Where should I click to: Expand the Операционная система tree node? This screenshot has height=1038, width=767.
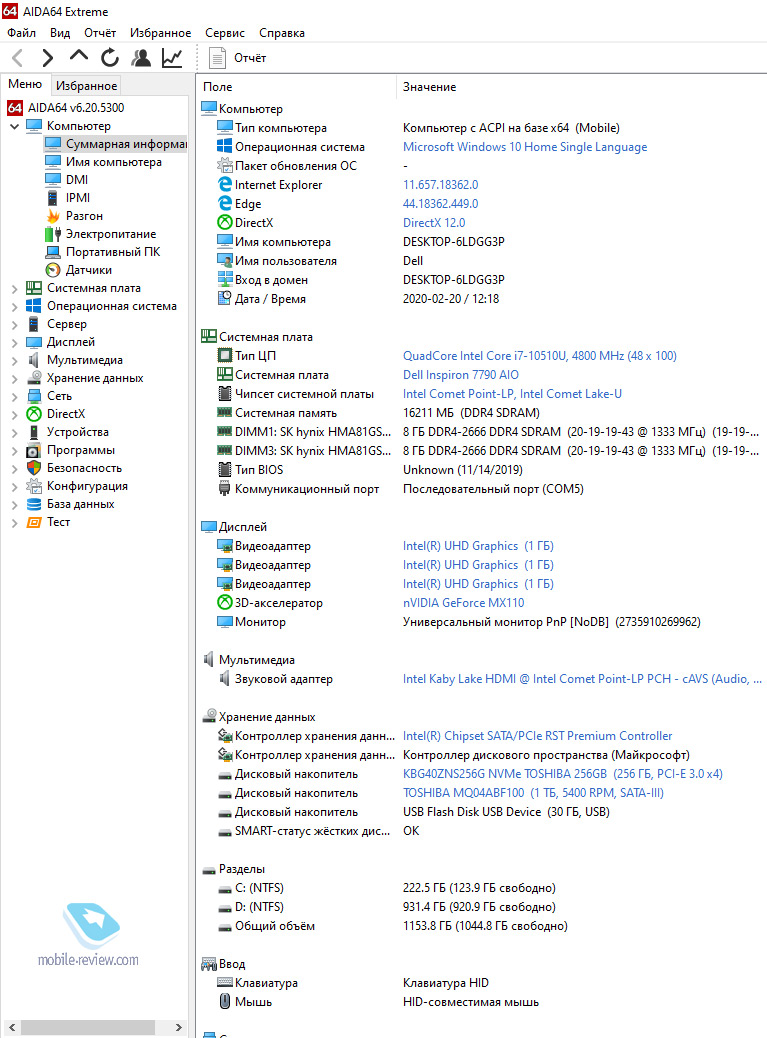coord(15,307)
